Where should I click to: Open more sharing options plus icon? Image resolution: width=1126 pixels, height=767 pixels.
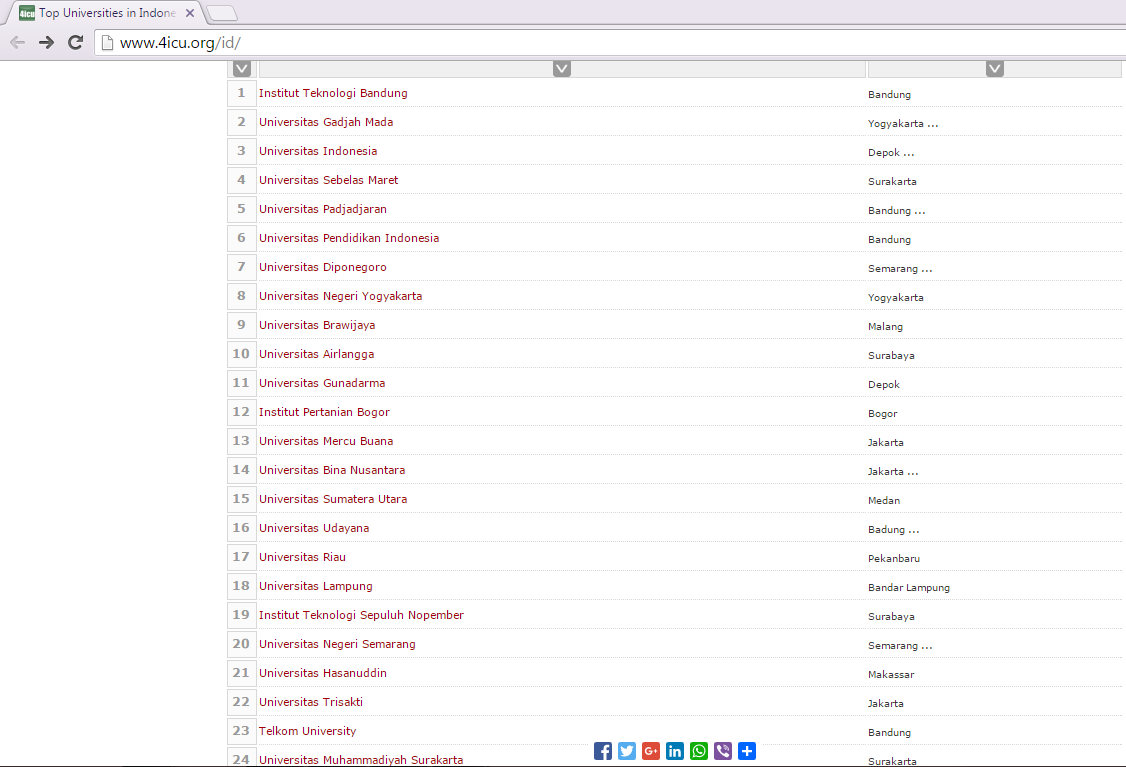(747, 751)
